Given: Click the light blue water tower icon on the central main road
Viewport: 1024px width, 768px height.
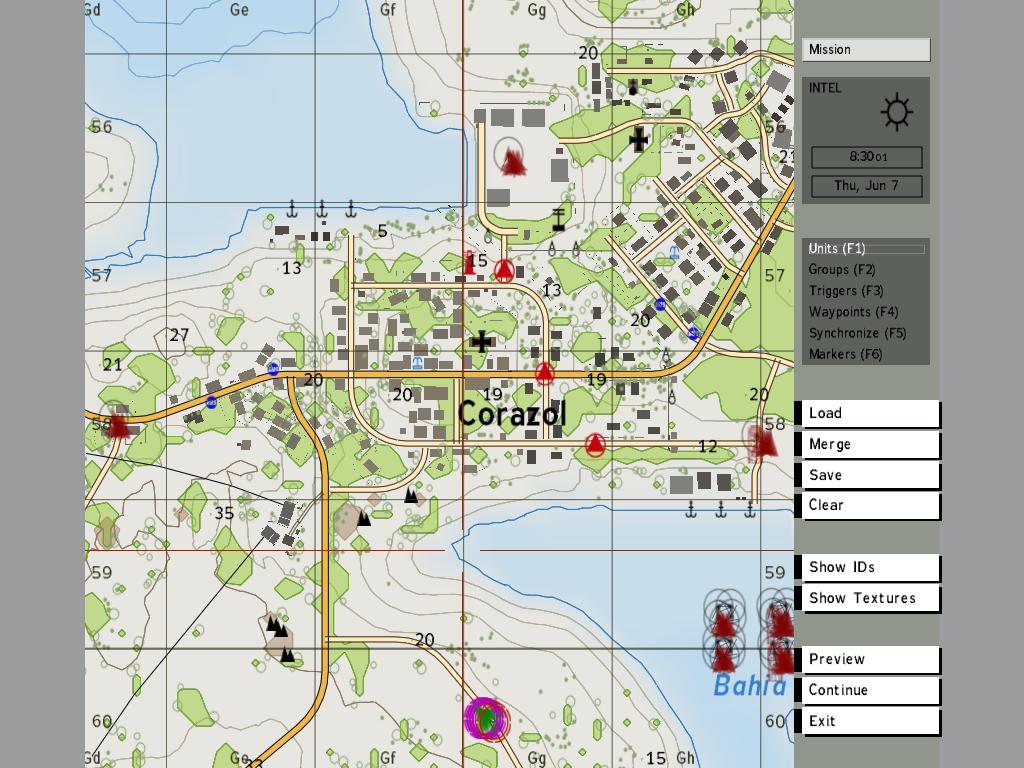Looking at the screenshot, I should [x=417, y=362].
